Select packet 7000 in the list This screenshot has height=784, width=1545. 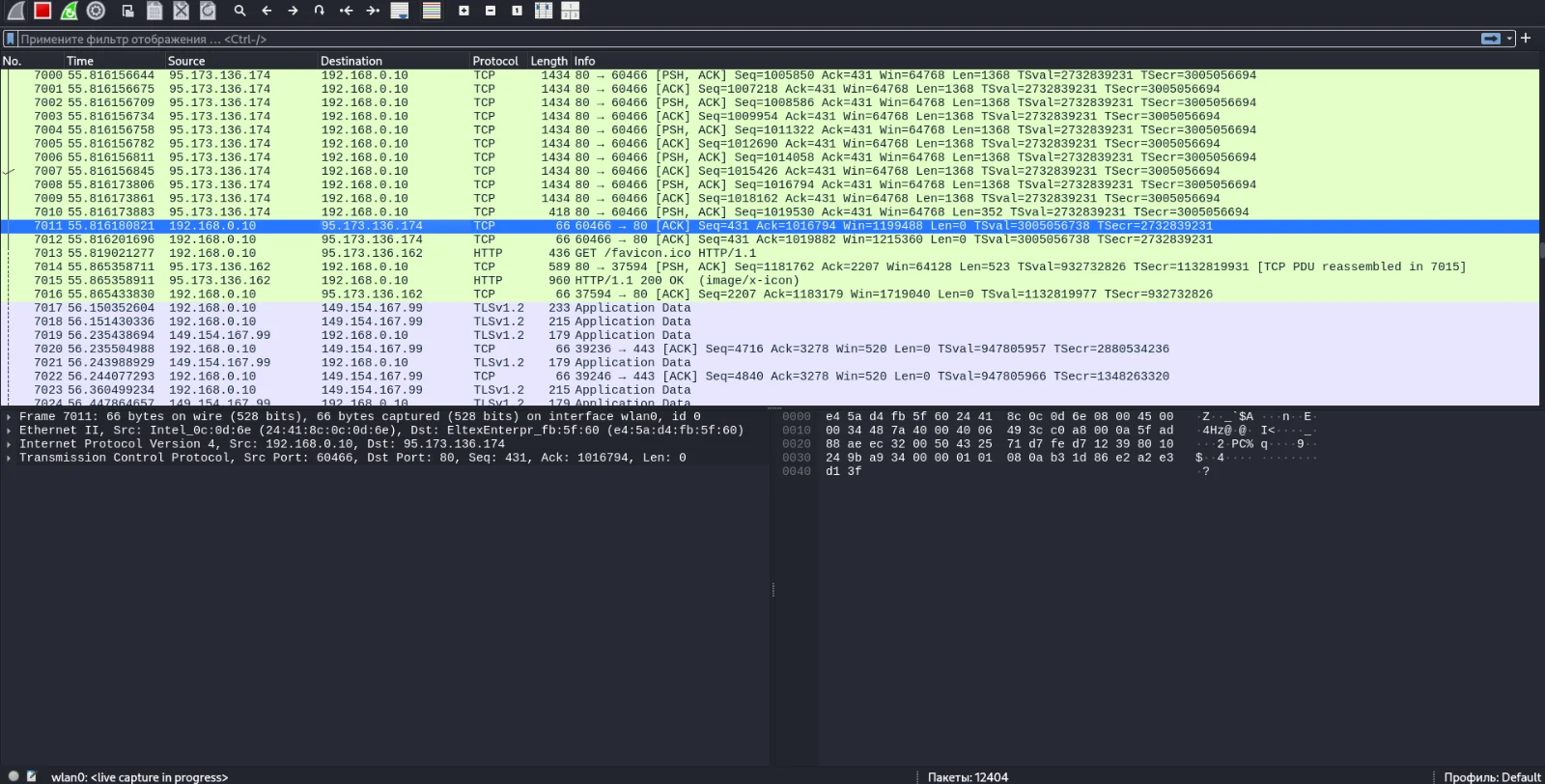[x=770, y=75]
